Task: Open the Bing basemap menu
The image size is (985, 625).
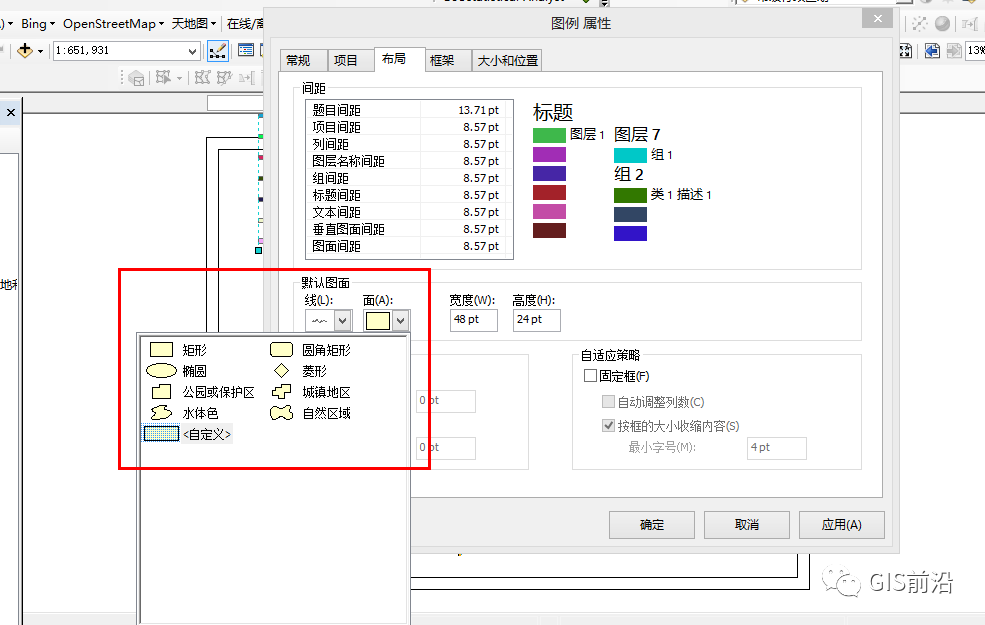Action: click(38, 24)
